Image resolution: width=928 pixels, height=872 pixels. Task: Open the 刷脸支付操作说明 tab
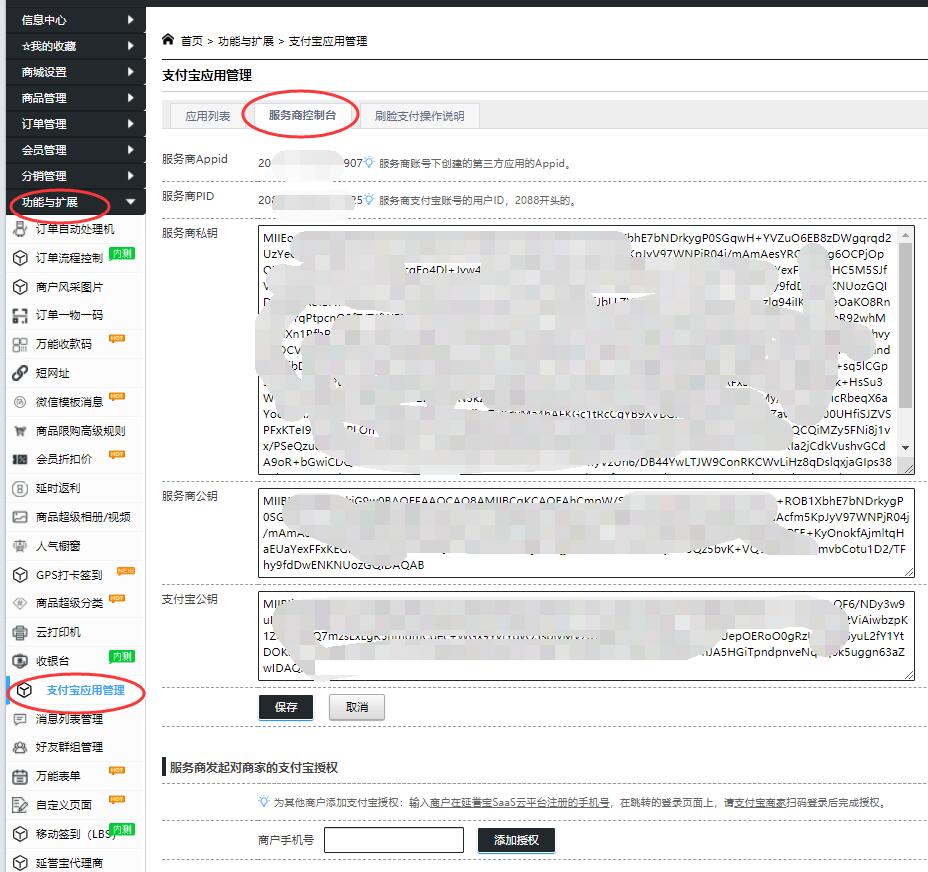(x=419, y=116)
